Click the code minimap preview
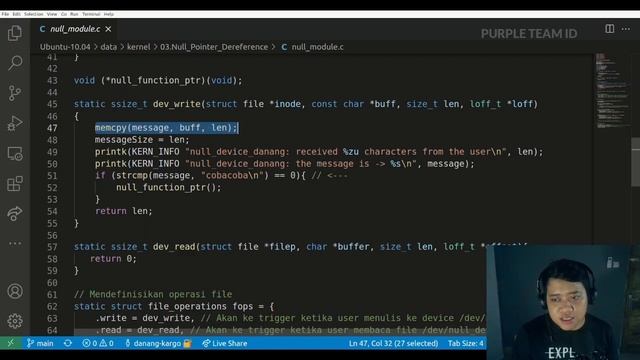 pos(612,90)
